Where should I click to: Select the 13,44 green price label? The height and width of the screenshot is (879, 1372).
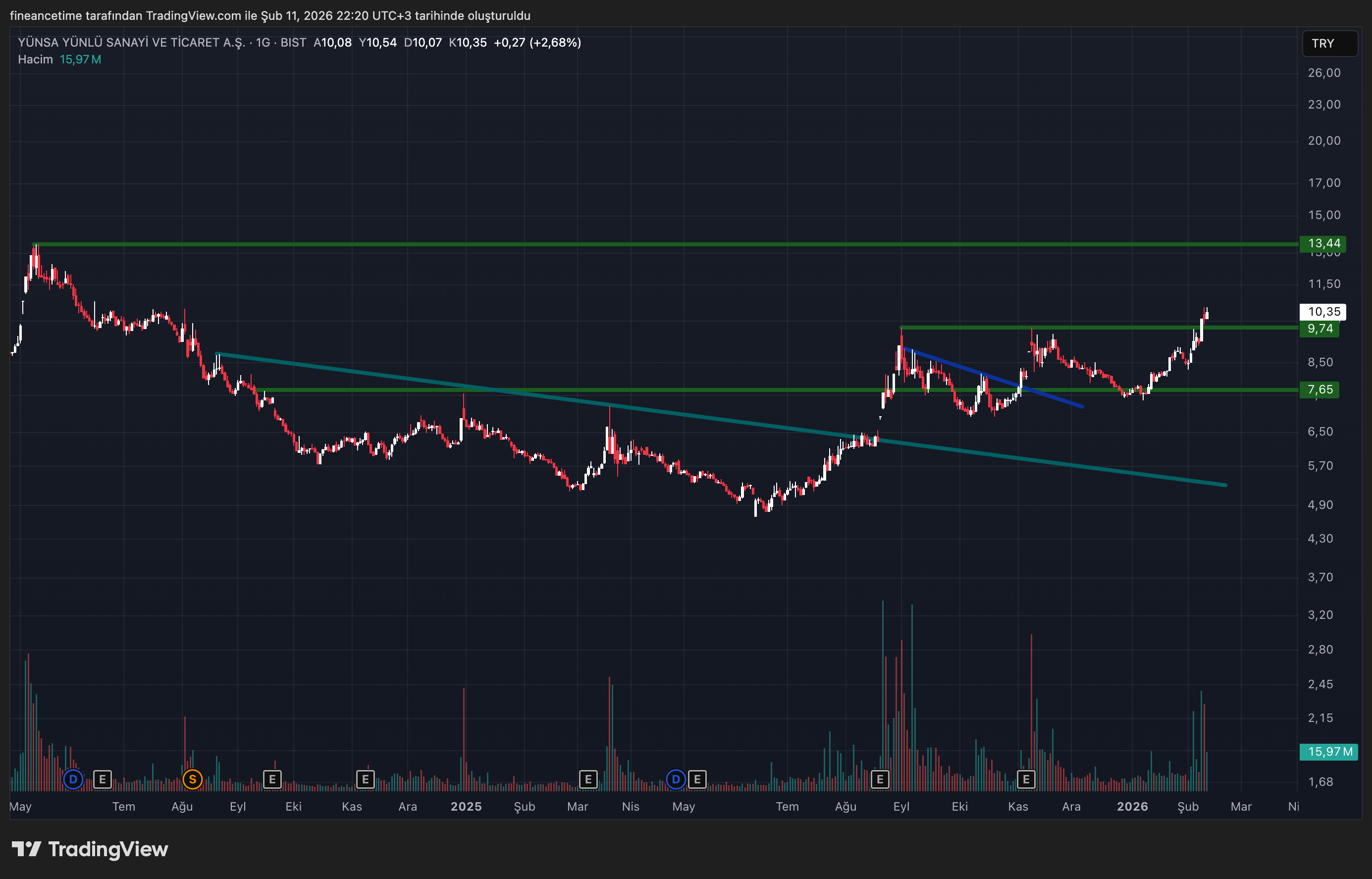tap(1322, 244)
